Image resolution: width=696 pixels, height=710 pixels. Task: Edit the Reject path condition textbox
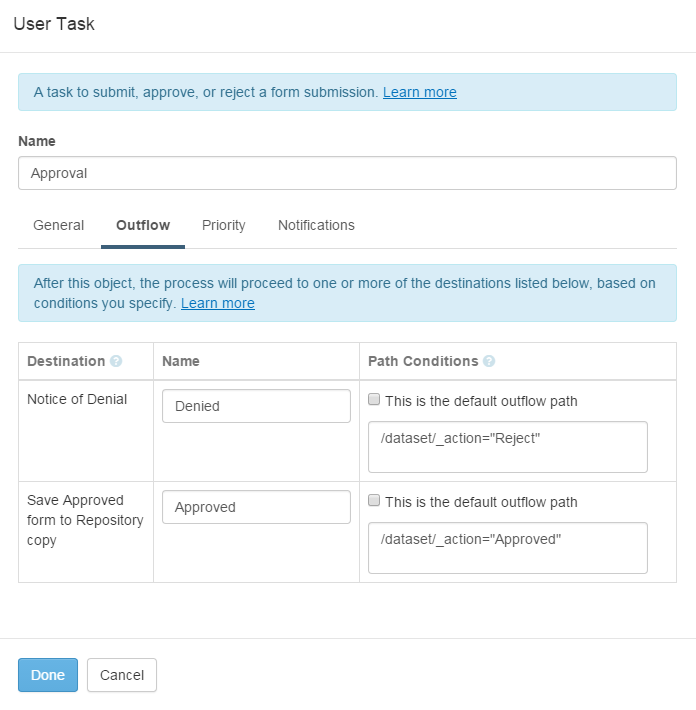[x=508, y=447]
